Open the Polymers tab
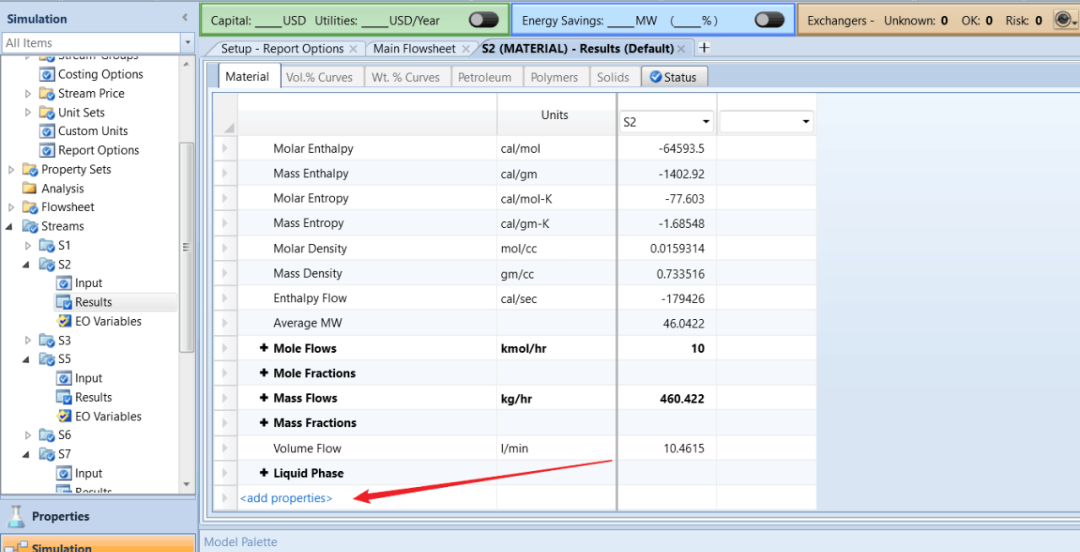This screenshot has width=1080, height=552. pos(554,77)
